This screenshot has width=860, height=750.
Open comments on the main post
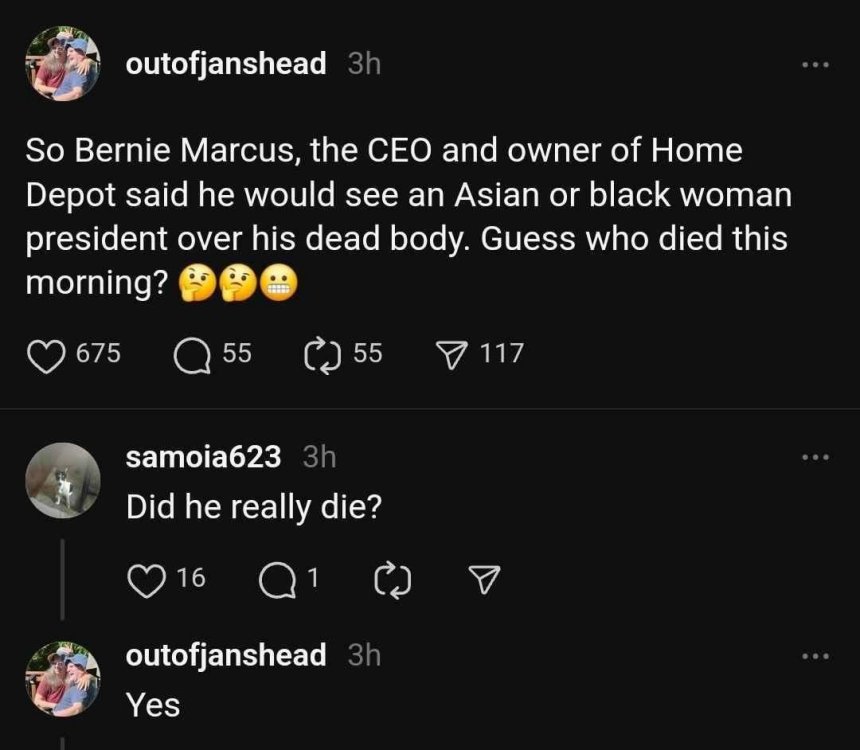coord(187,354)
